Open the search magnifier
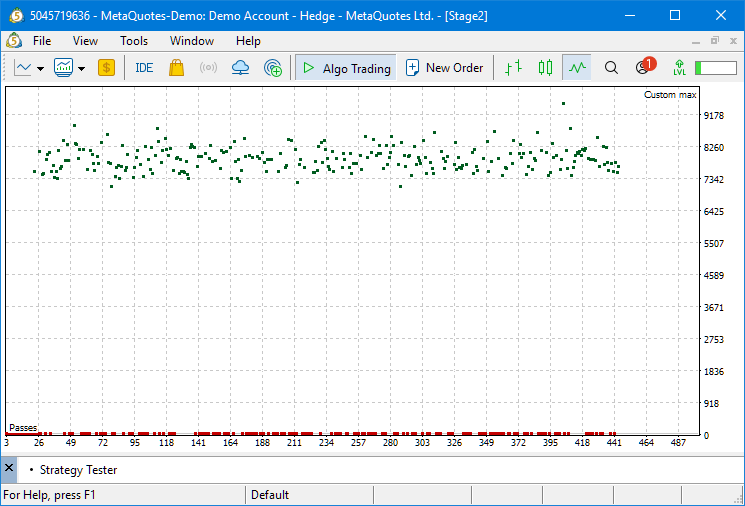 pyautogui.click(x=611, y=68)
